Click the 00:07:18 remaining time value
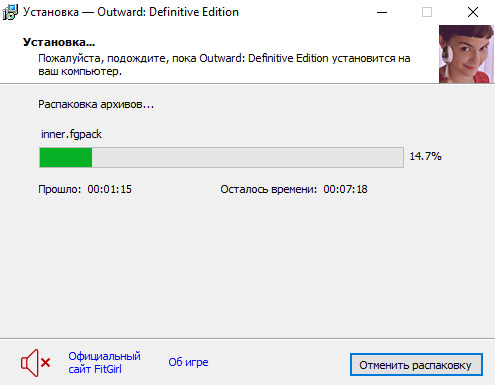 pyautogui.click(x=345, y=189)
